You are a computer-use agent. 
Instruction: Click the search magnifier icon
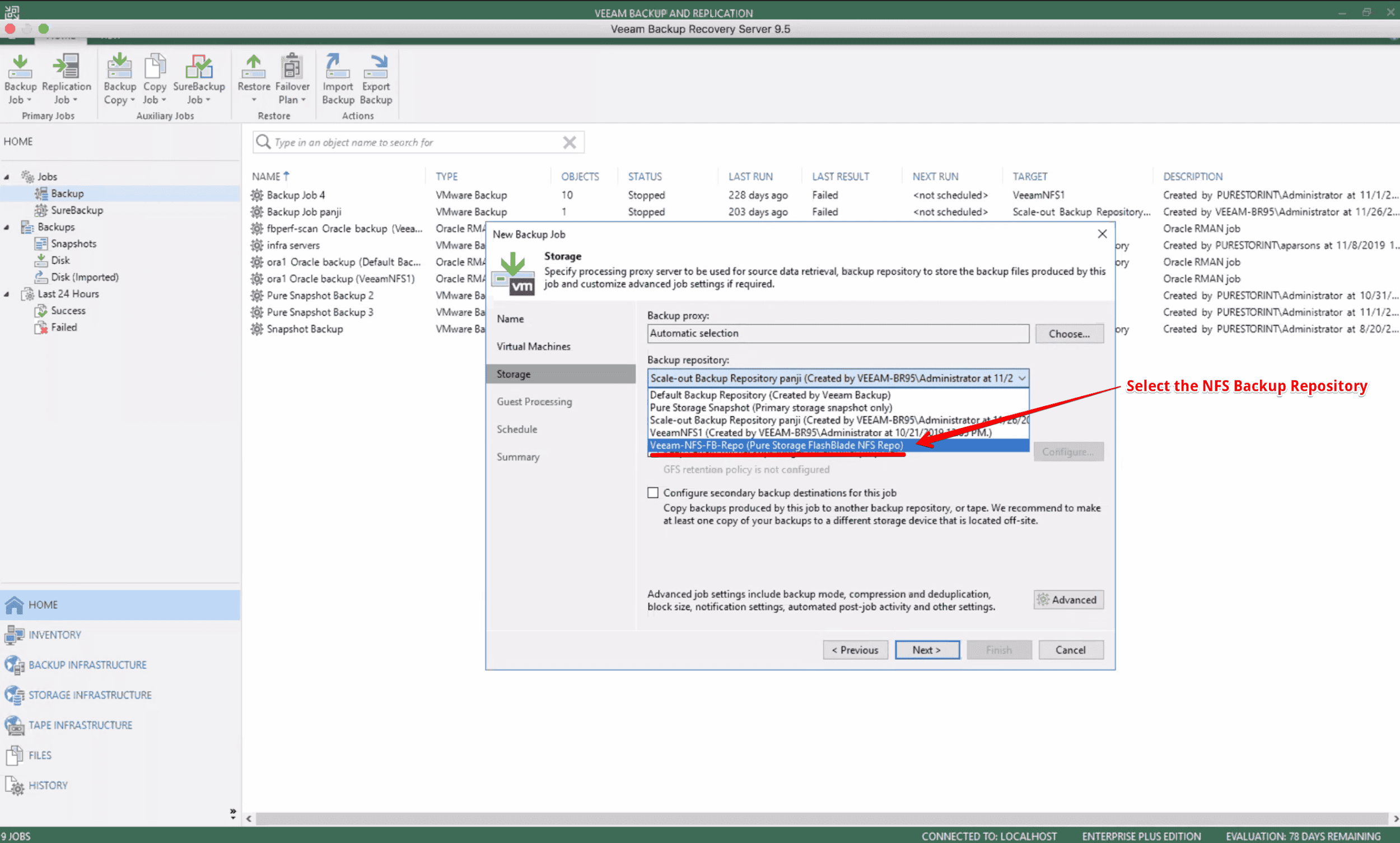(x=263, y=142)
